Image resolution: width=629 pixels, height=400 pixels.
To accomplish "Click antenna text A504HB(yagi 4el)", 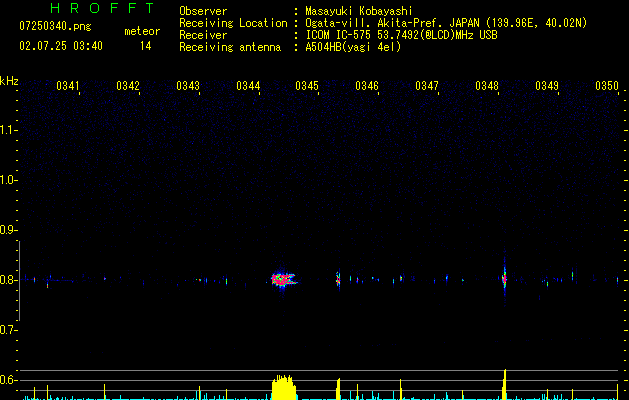I will tap(353, 47).
